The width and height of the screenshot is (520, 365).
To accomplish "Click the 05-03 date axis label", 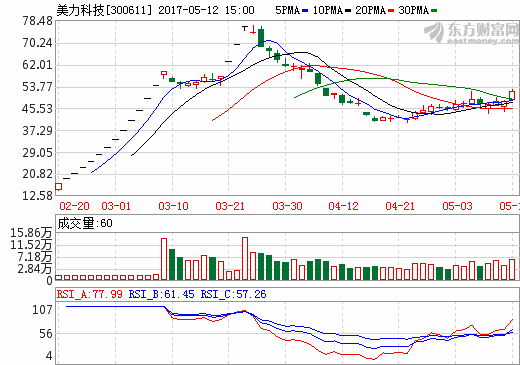I will [x=457, y=206].
